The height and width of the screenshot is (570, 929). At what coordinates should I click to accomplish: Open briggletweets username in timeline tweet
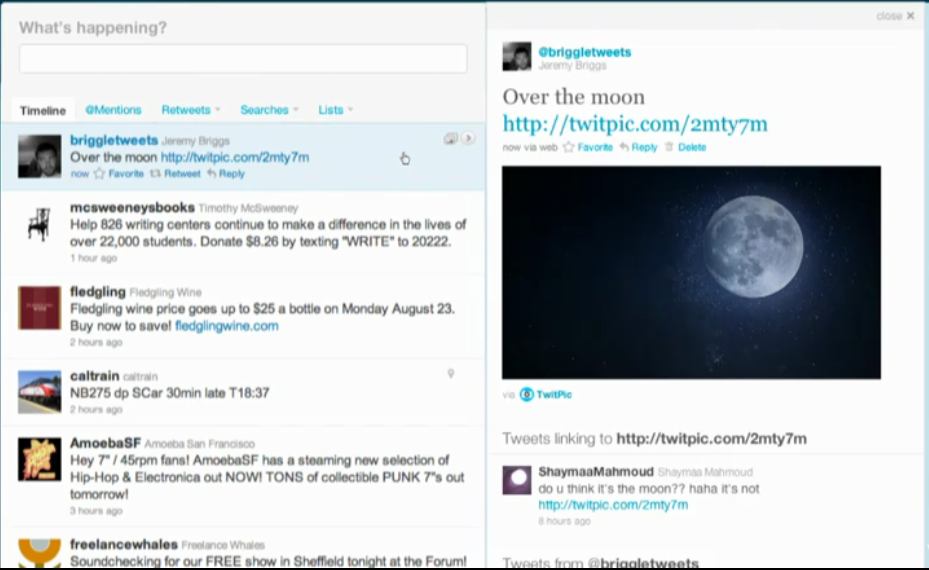click(x=114, y=140)
